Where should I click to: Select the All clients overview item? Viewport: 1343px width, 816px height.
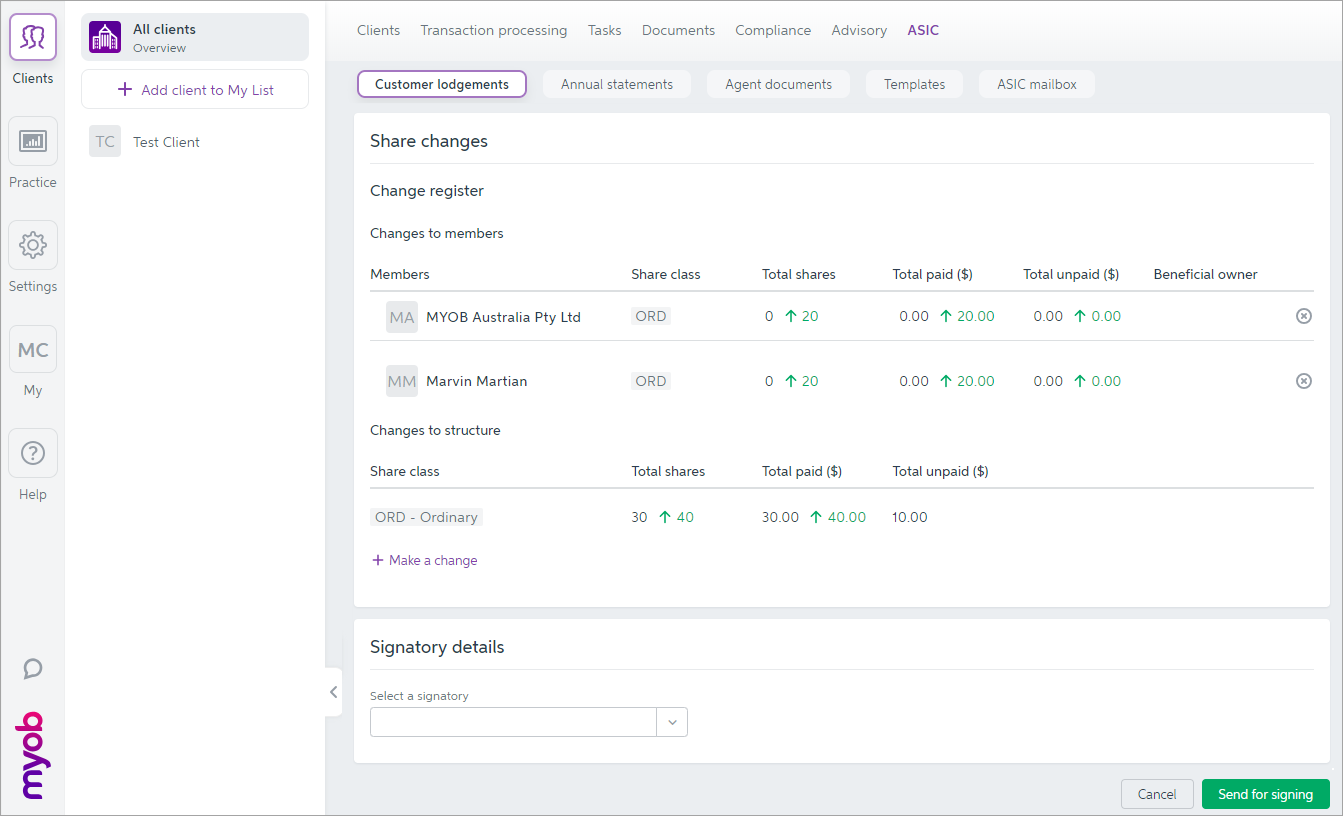tap(195, 37)
